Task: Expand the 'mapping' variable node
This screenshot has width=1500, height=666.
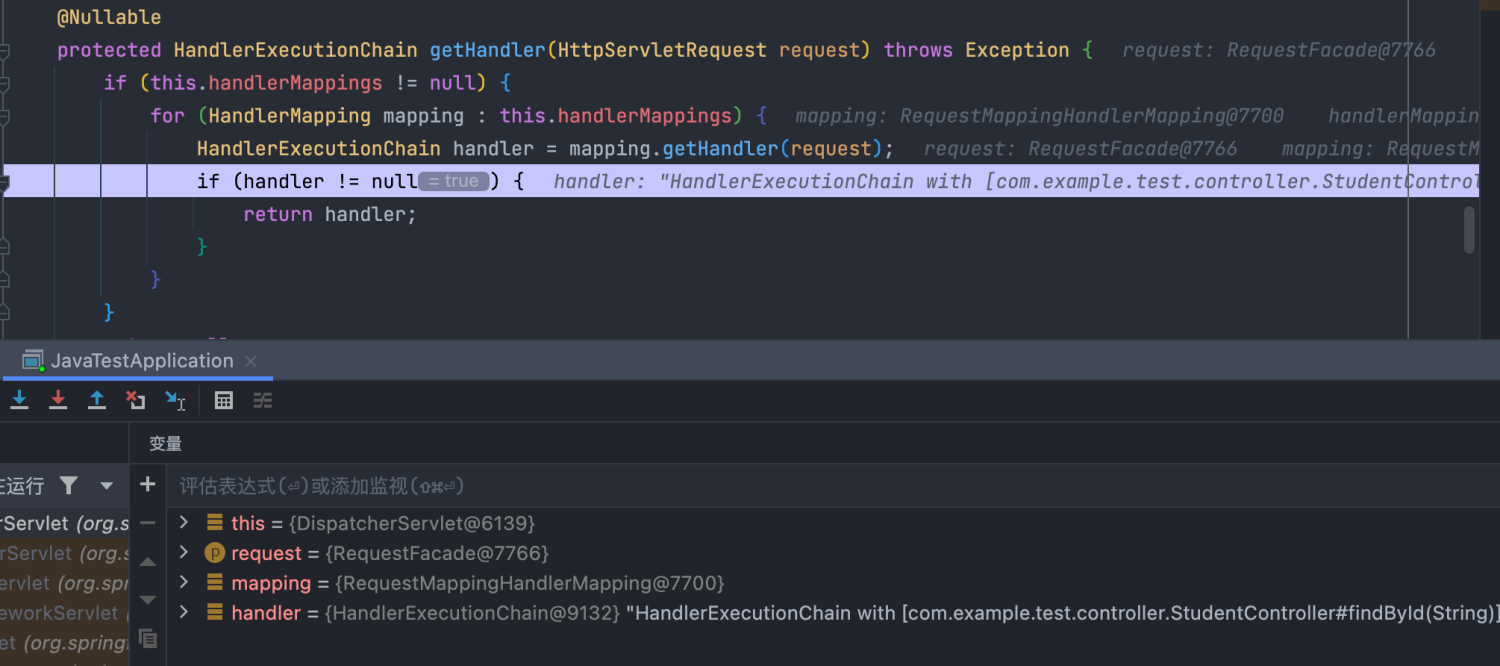Action: pyautogui.click(x=184, y=582)
